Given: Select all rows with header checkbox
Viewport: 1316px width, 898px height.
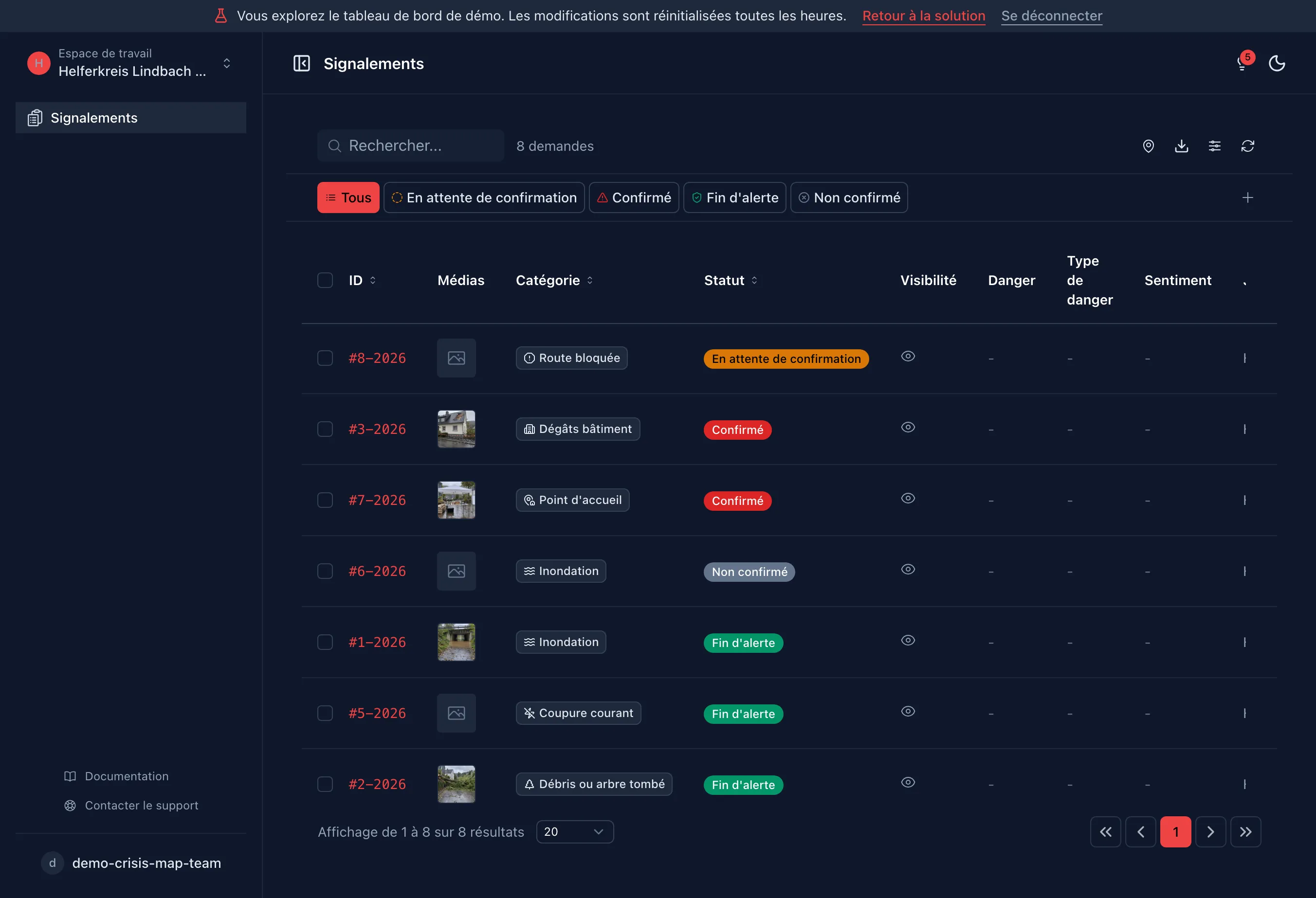Looking at the screenshot, I should point(325,280).
